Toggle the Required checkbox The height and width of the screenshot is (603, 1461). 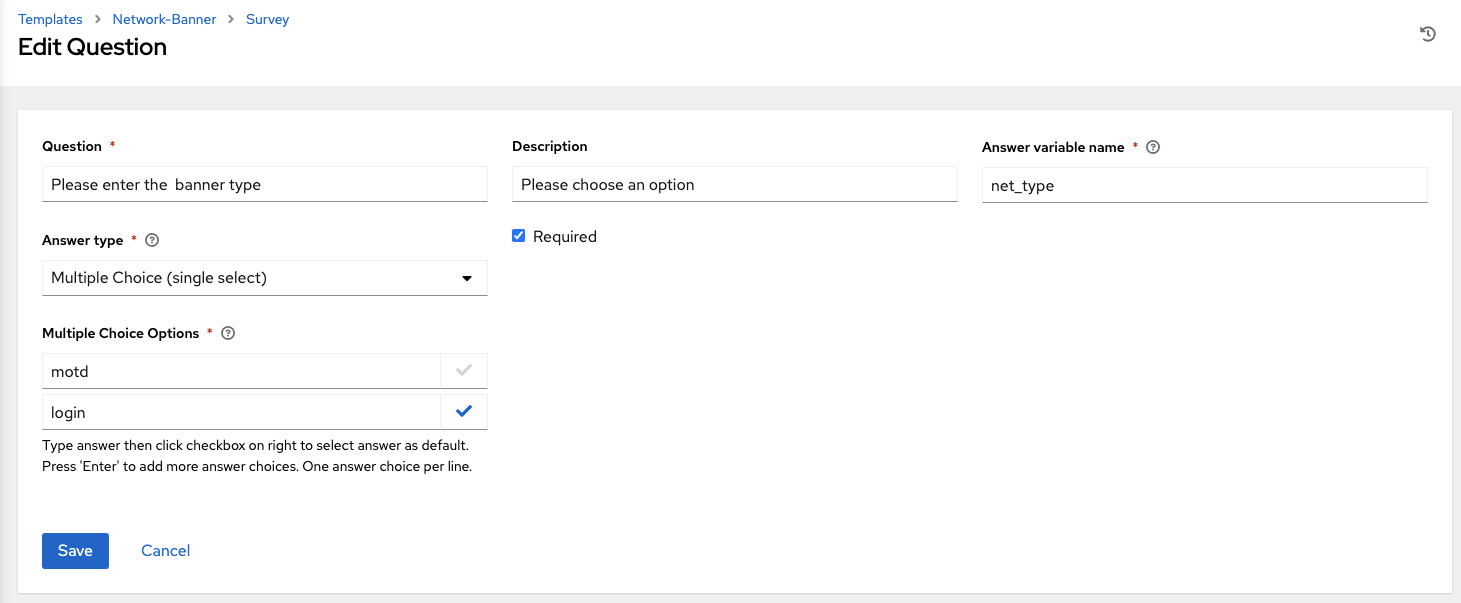[518, 237]
